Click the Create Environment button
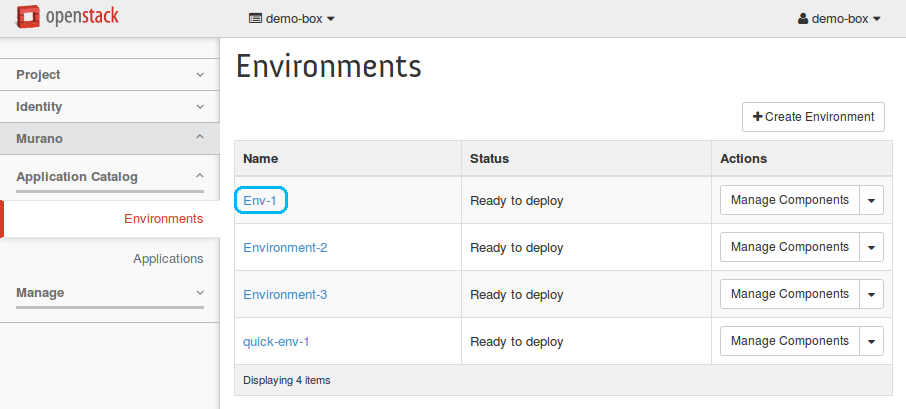906x409 pixels. (x=813, y=117)
